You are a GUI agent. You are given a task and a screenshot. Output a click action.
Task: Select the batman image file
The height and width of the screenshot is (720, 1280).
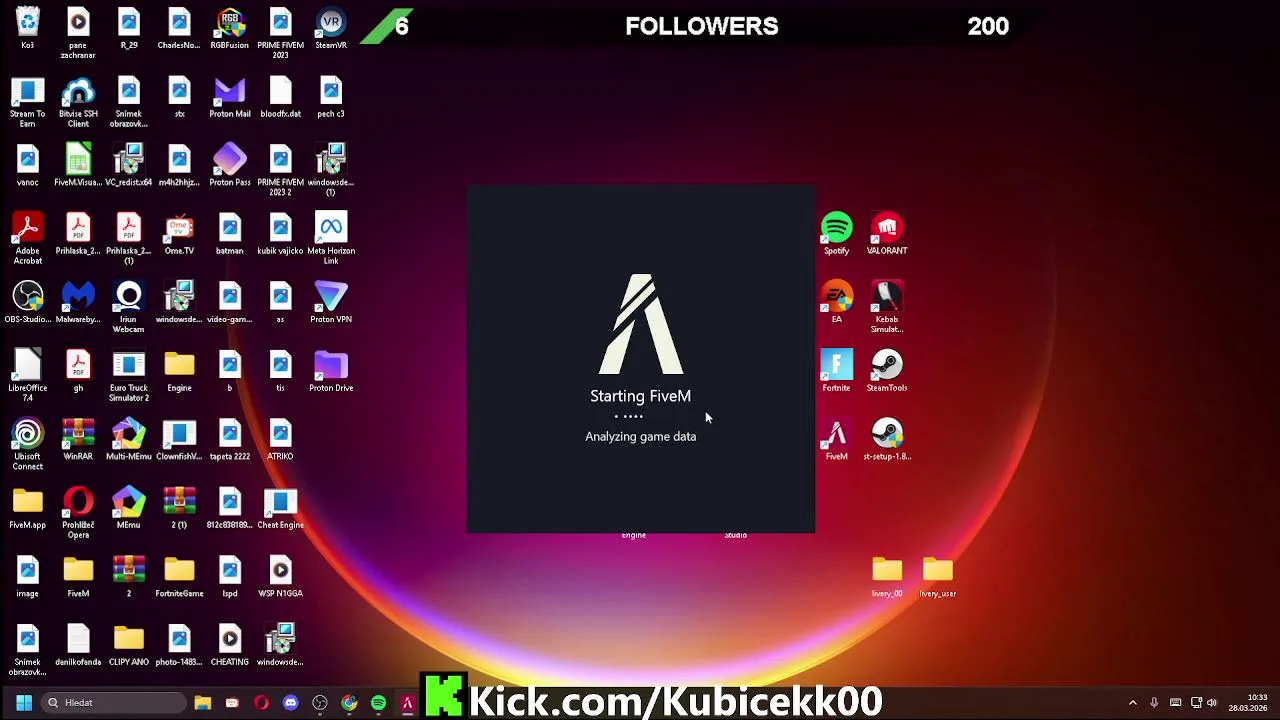[230, 234]
